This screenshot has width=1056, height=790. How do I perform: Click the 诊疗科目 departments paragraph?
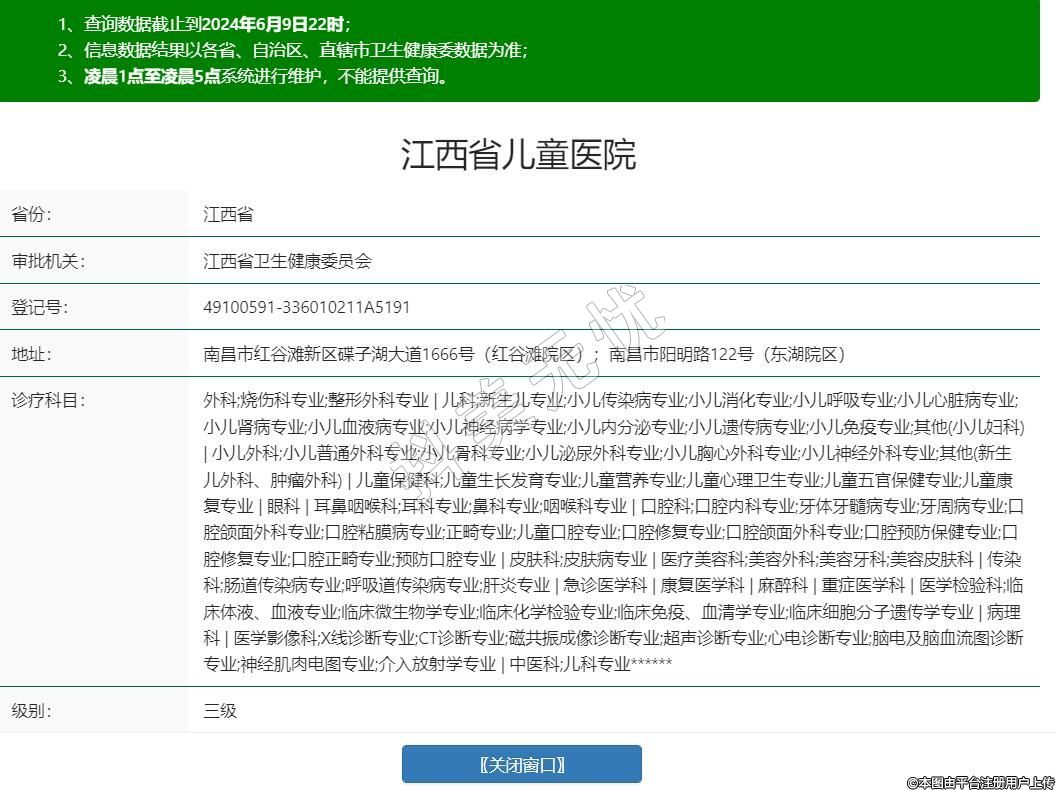pos(612,530)
